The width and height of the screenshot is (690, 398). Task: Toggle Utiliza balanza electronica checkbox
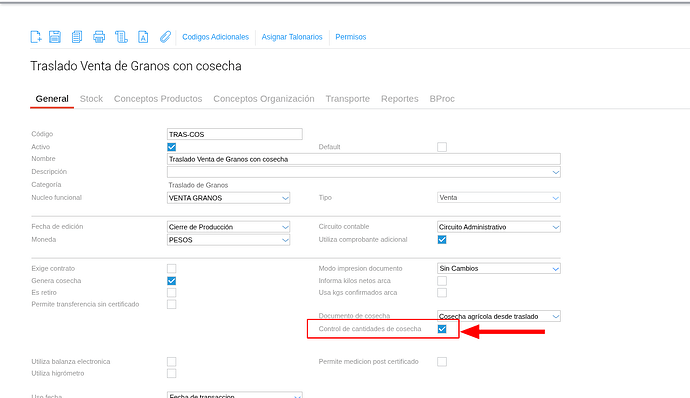tap(172, 361)
